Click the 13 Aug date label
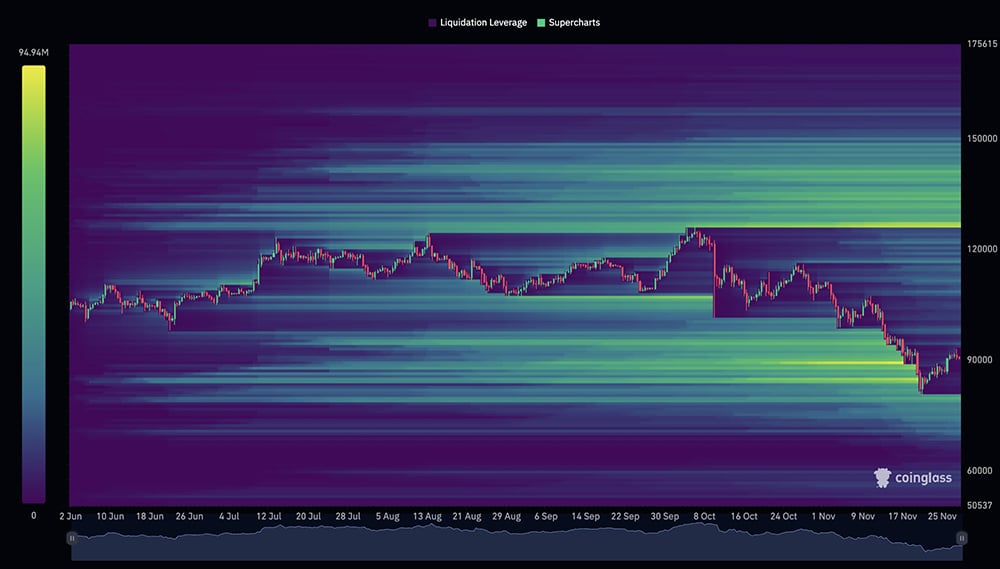 [x=427, y=517]
